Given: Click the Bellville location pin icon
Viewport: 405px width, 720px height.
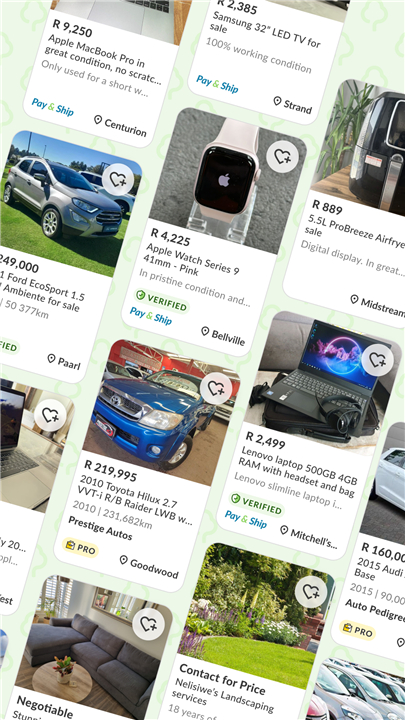Looking at the screenshot, I should [x=205, y=331].
